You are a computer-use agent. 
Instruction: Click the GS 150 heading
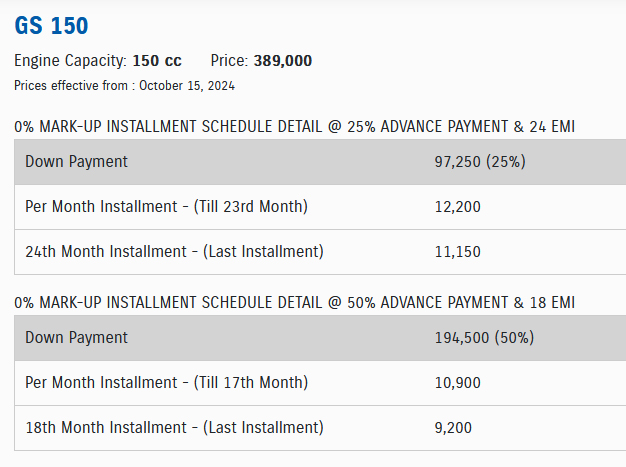(x=51, y=26)
